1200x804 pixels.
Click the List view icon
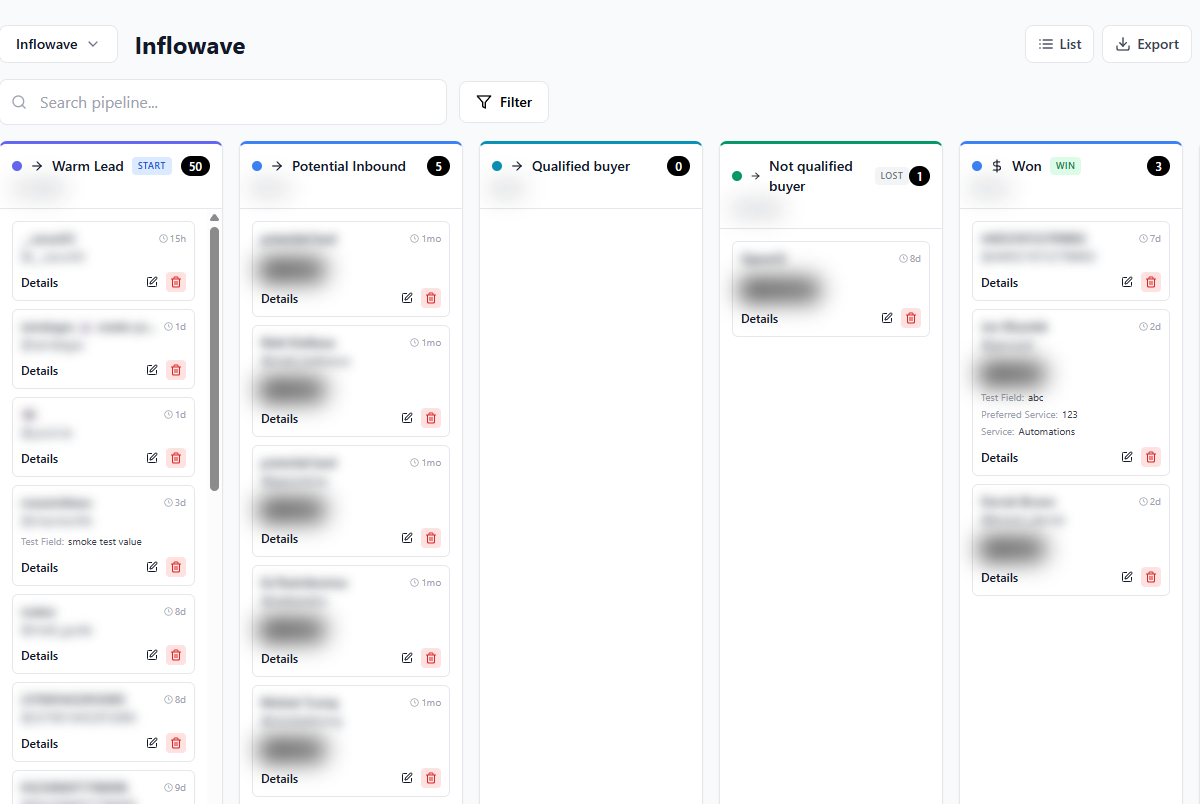tap(1046, 44)
